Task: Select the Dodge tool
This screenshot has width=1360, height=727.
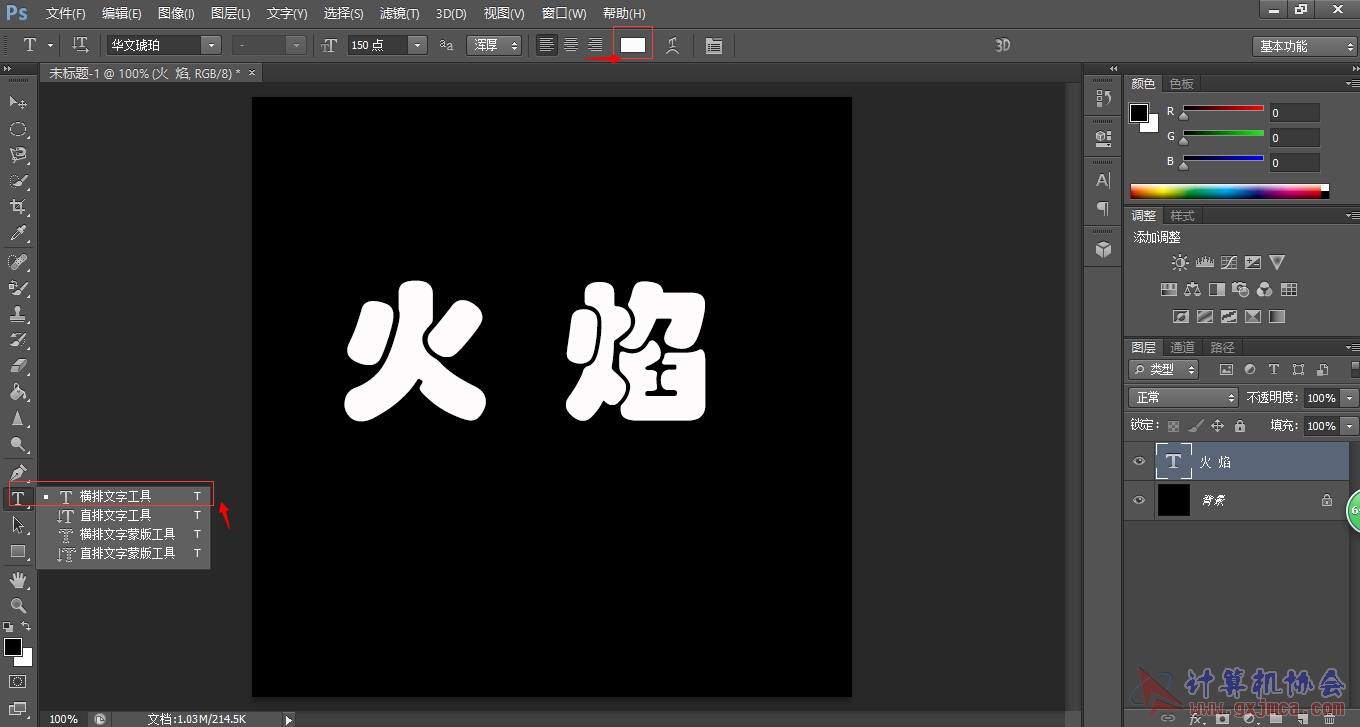Action: tap(18, 445)
